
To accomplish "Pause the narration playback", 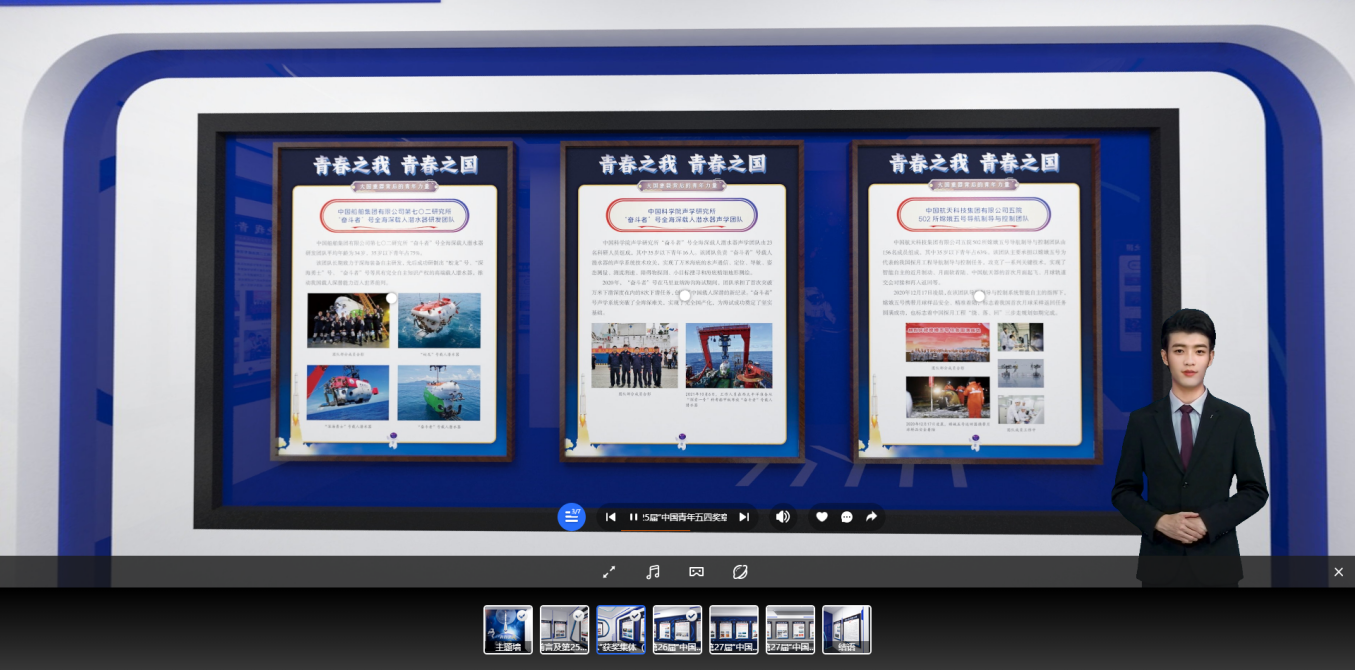I will coord(633,517).
